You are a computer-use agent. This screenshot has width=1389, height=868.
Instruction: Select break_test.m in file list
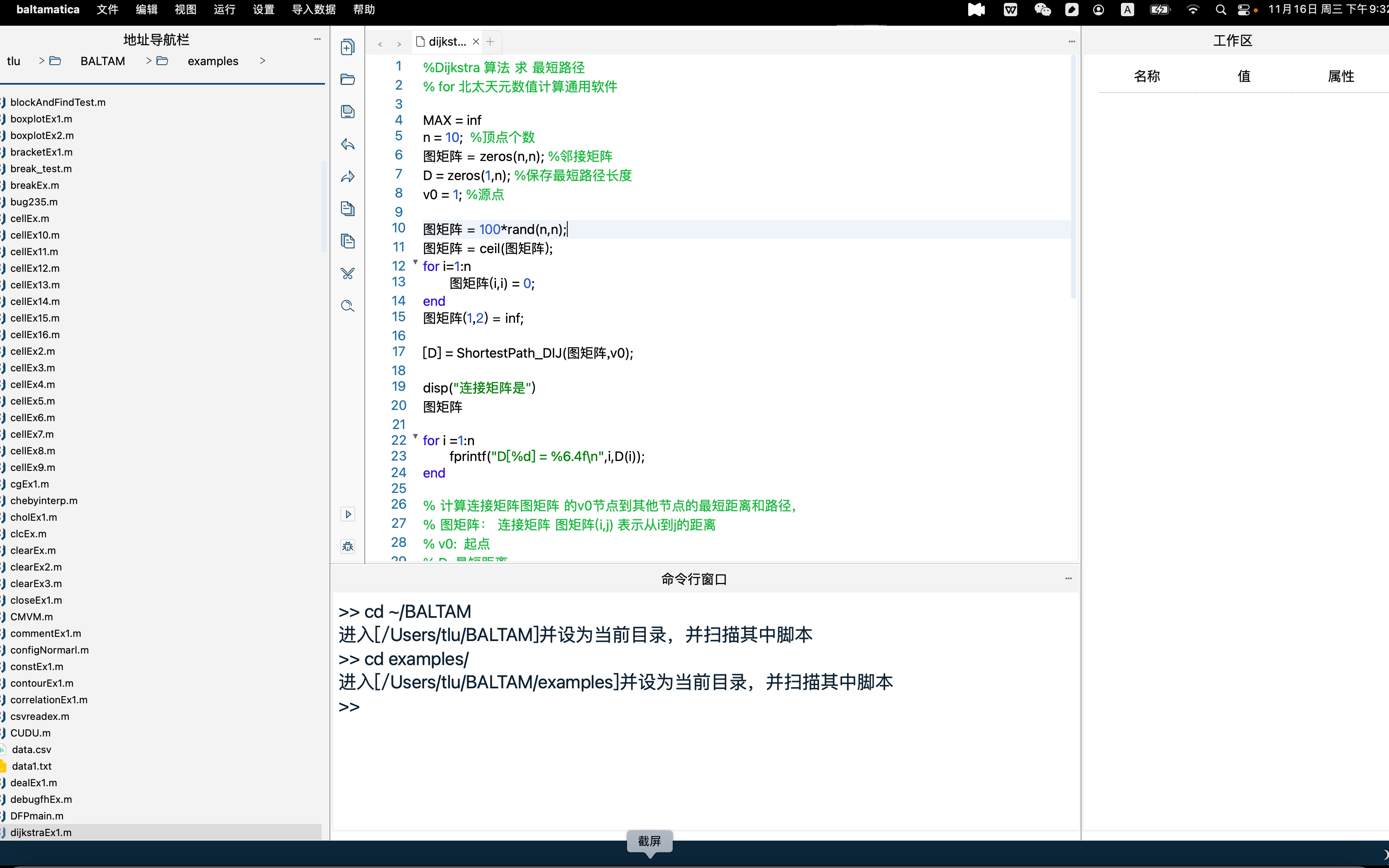(41, 168)
